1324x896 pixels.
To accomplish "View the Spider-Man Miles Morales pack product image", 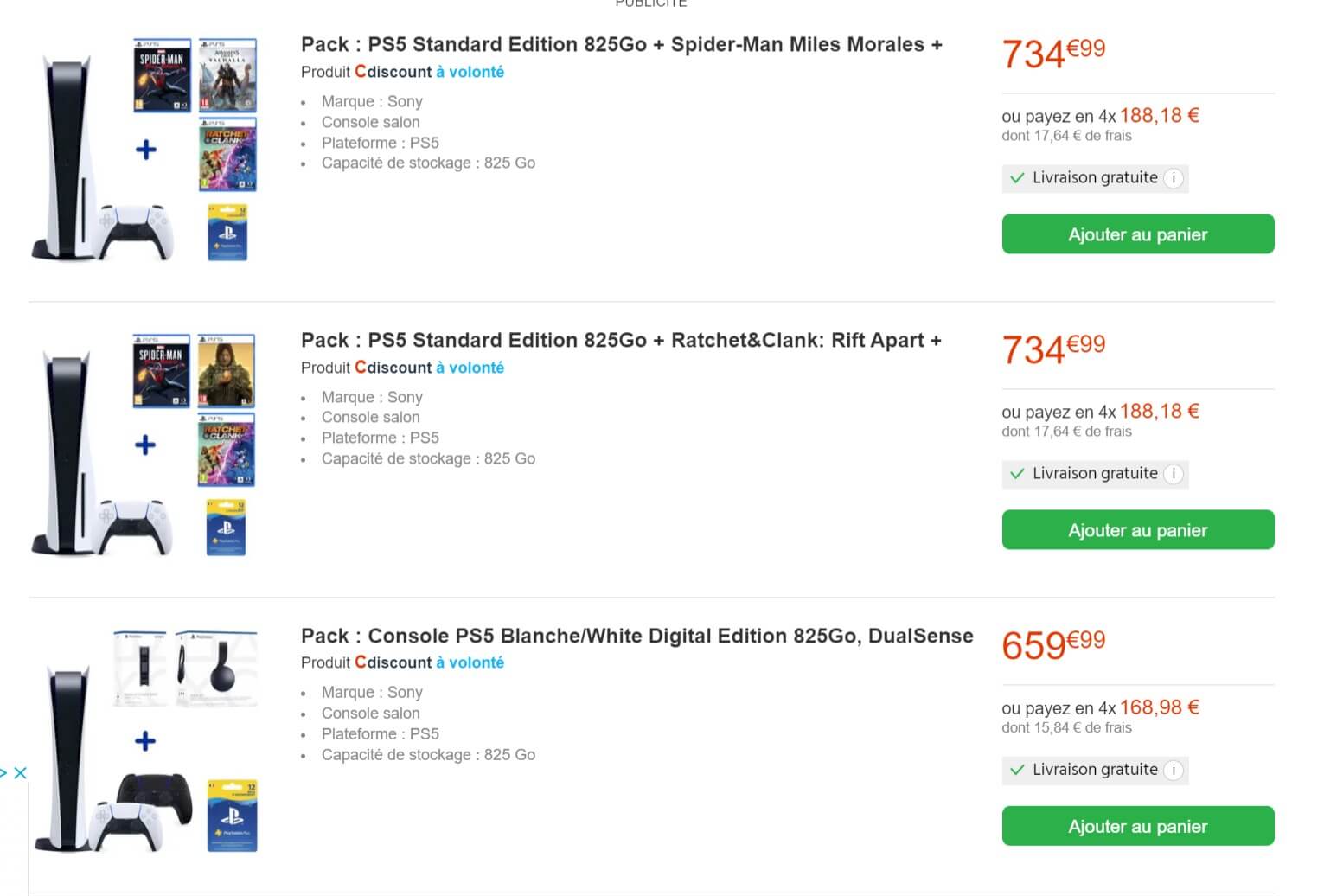I will tap(144, 150).
